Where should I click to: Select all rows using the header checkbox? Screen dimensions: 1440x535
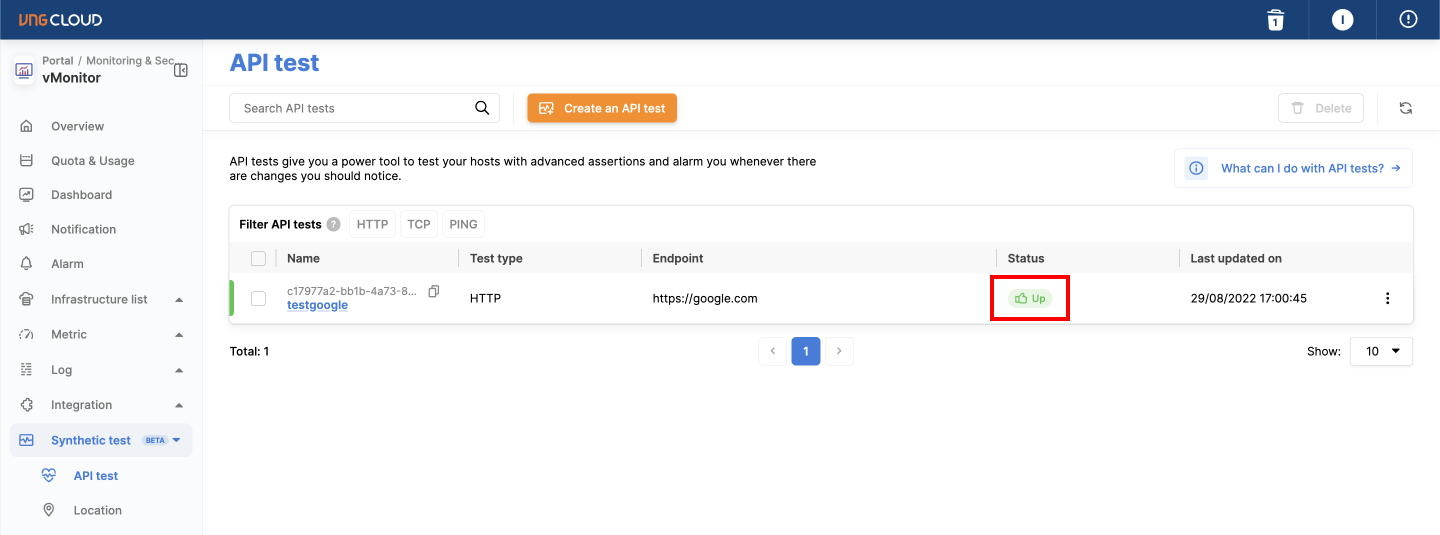(259, 258)
